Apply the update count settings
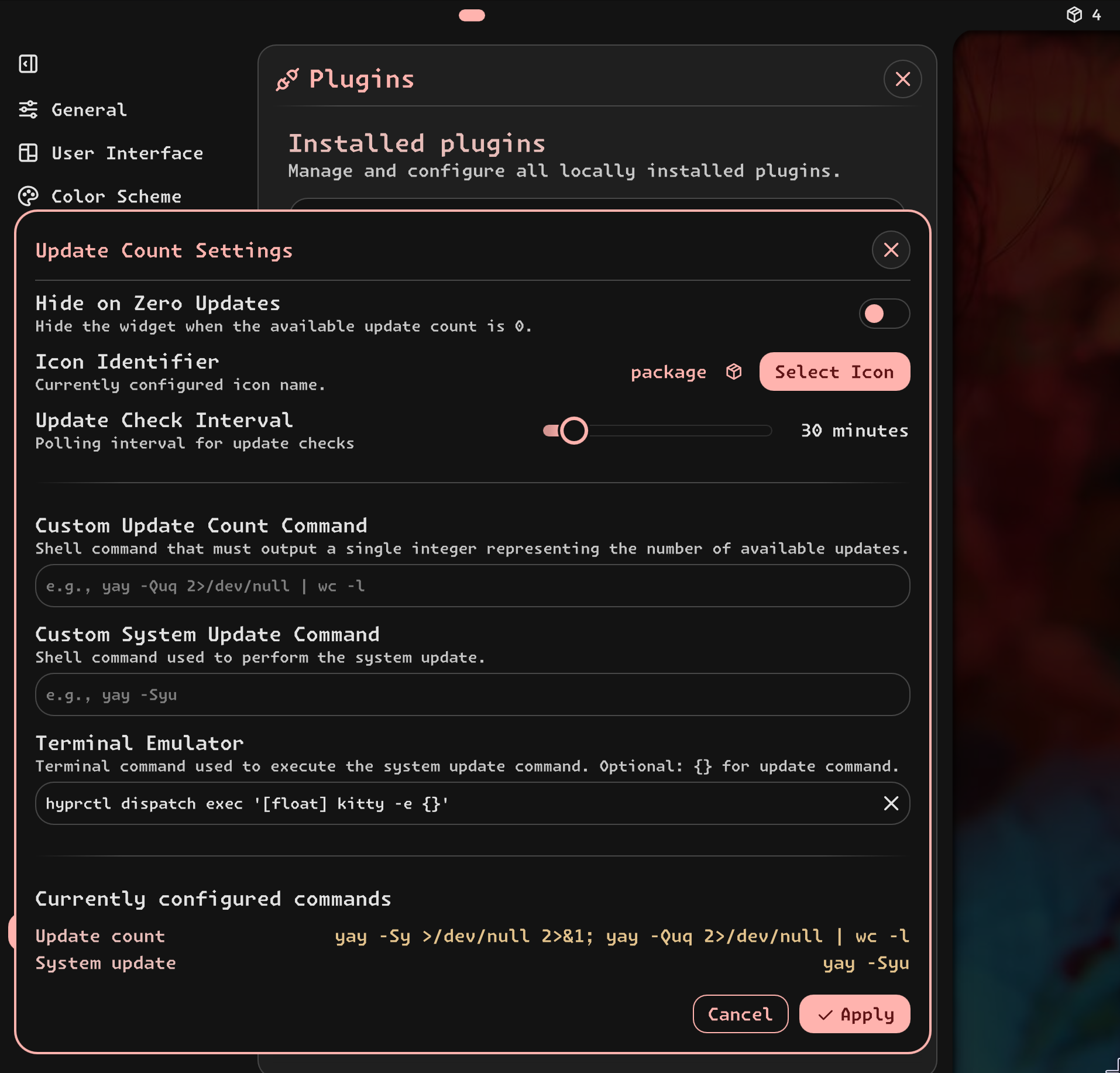1120x1073 pixels. 854,1014
